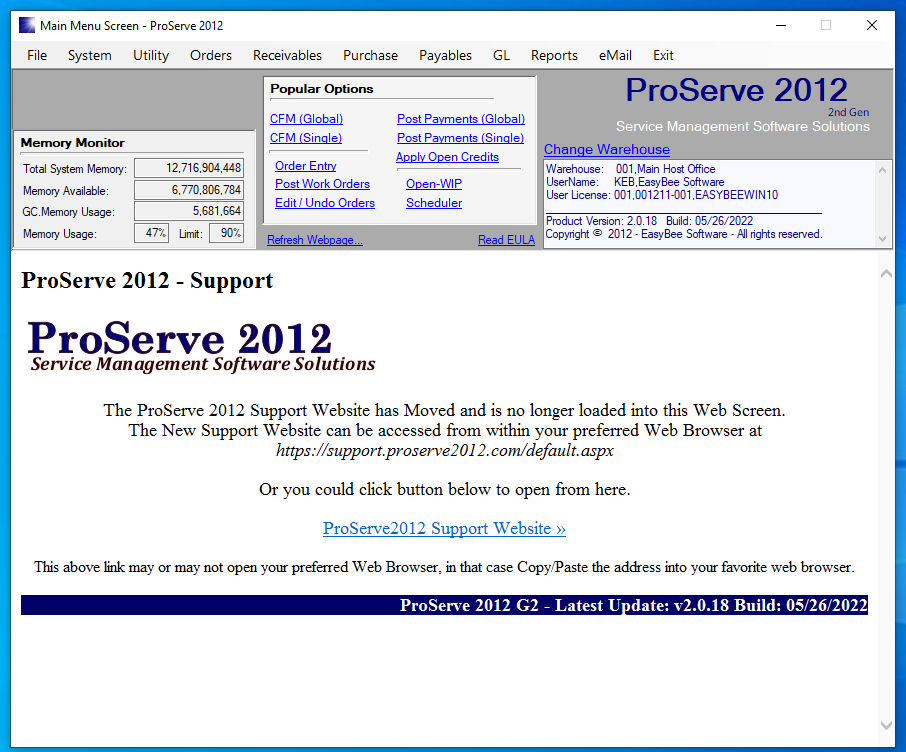Click 'Warehouse: 001,Main Host Office' text

(630, 169)
